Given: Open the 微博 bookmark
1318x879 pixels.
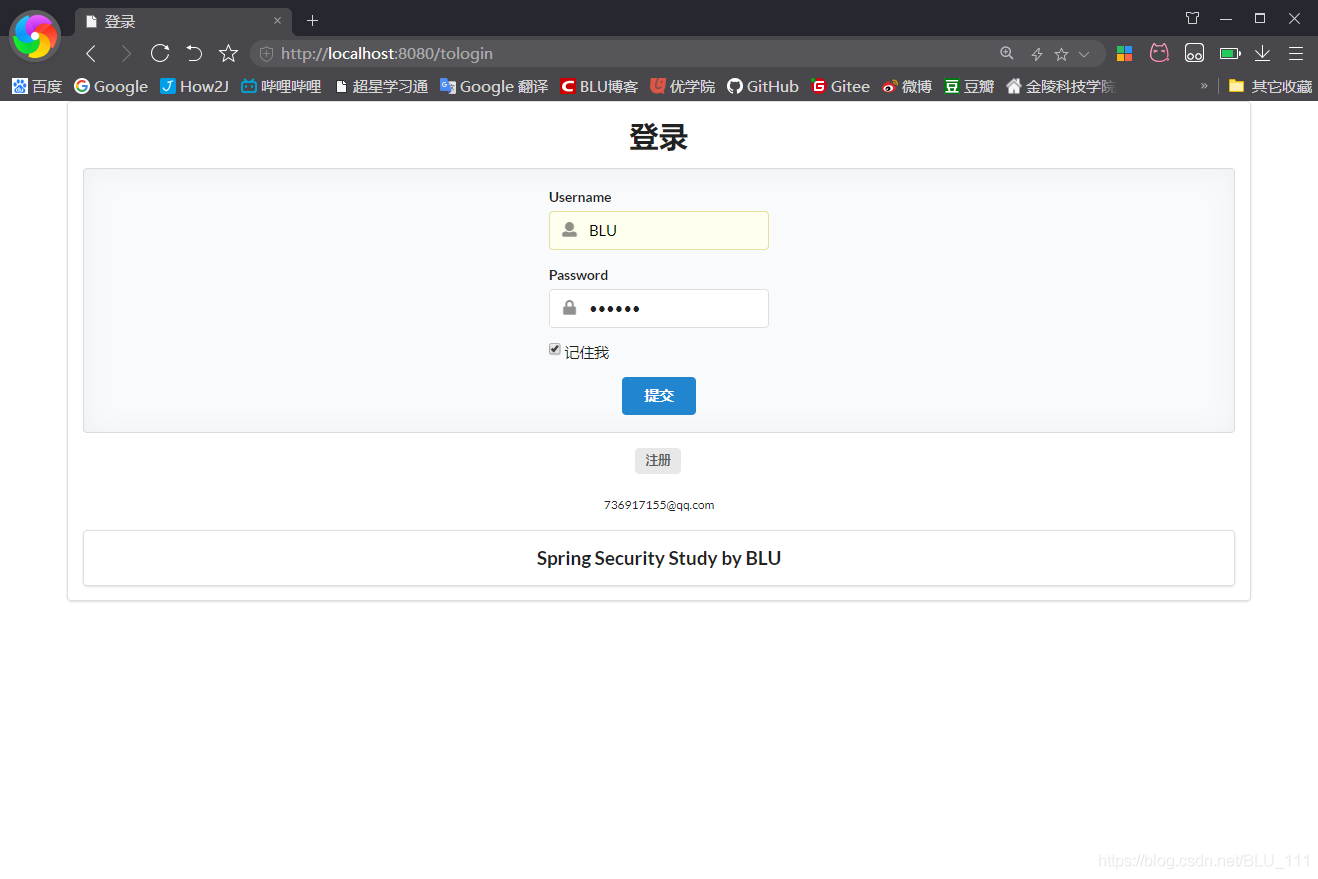Looking at the screenshot, I should (x=906, y=86).
